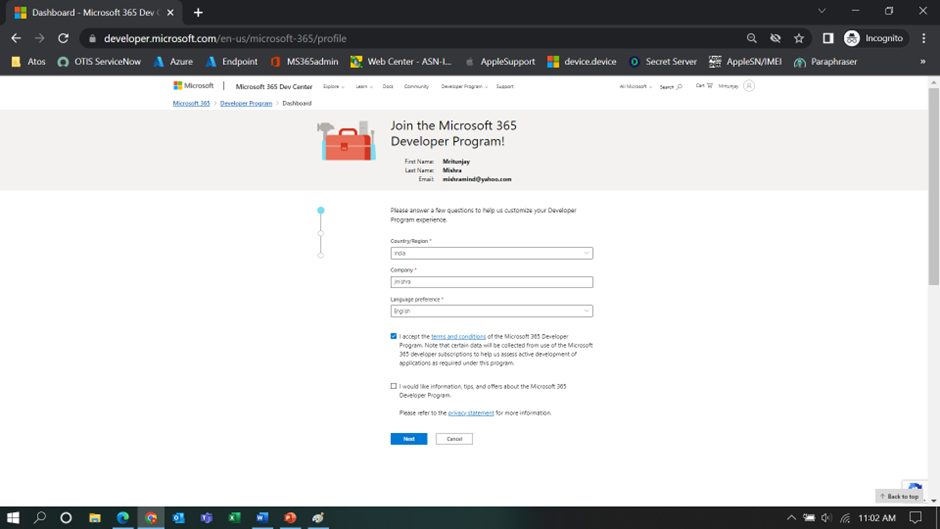Open PowerPoint from the taskbar
The height and width of the screenshot is (529, 940).
tap(290, 518)
